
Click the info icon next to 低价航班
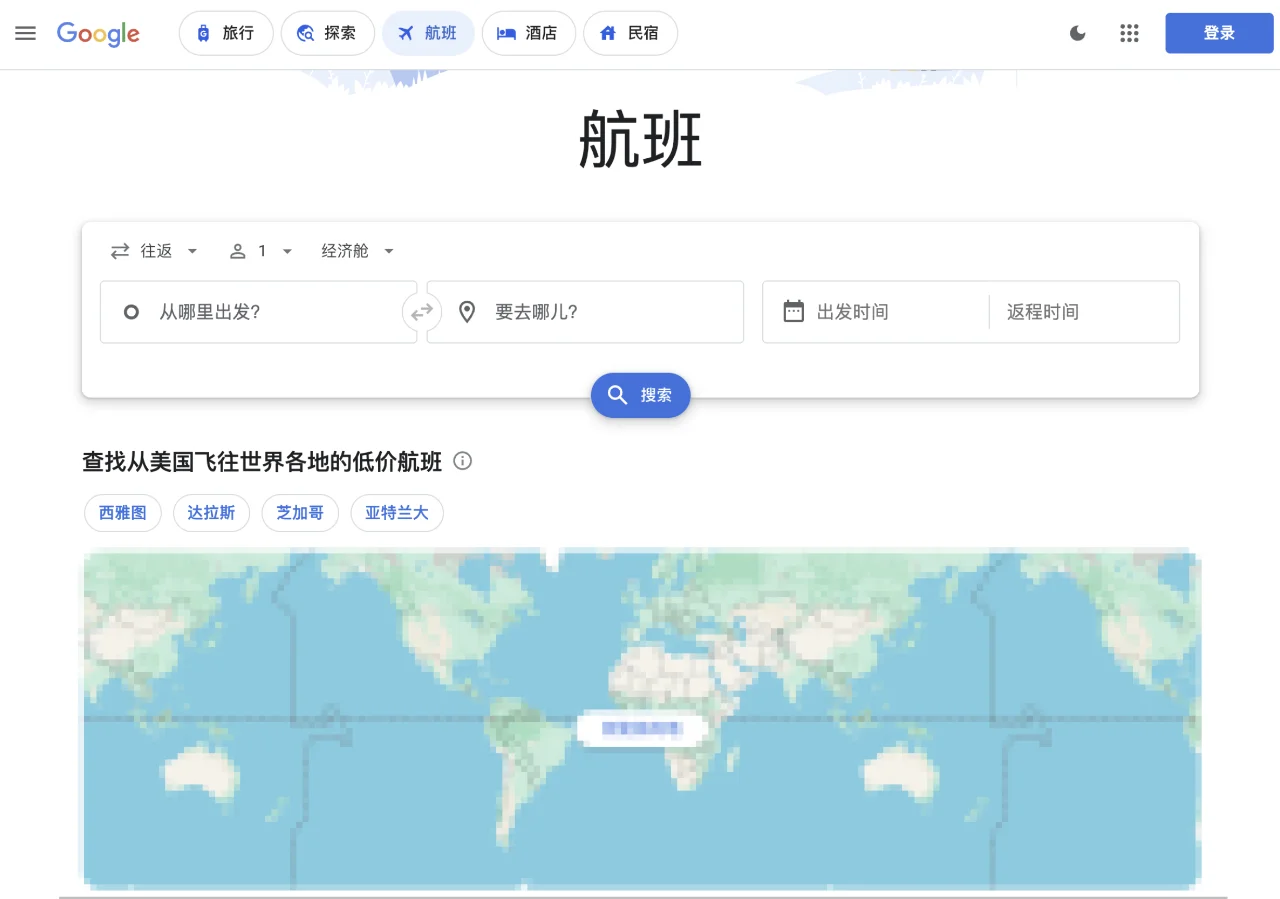[462, 461]
